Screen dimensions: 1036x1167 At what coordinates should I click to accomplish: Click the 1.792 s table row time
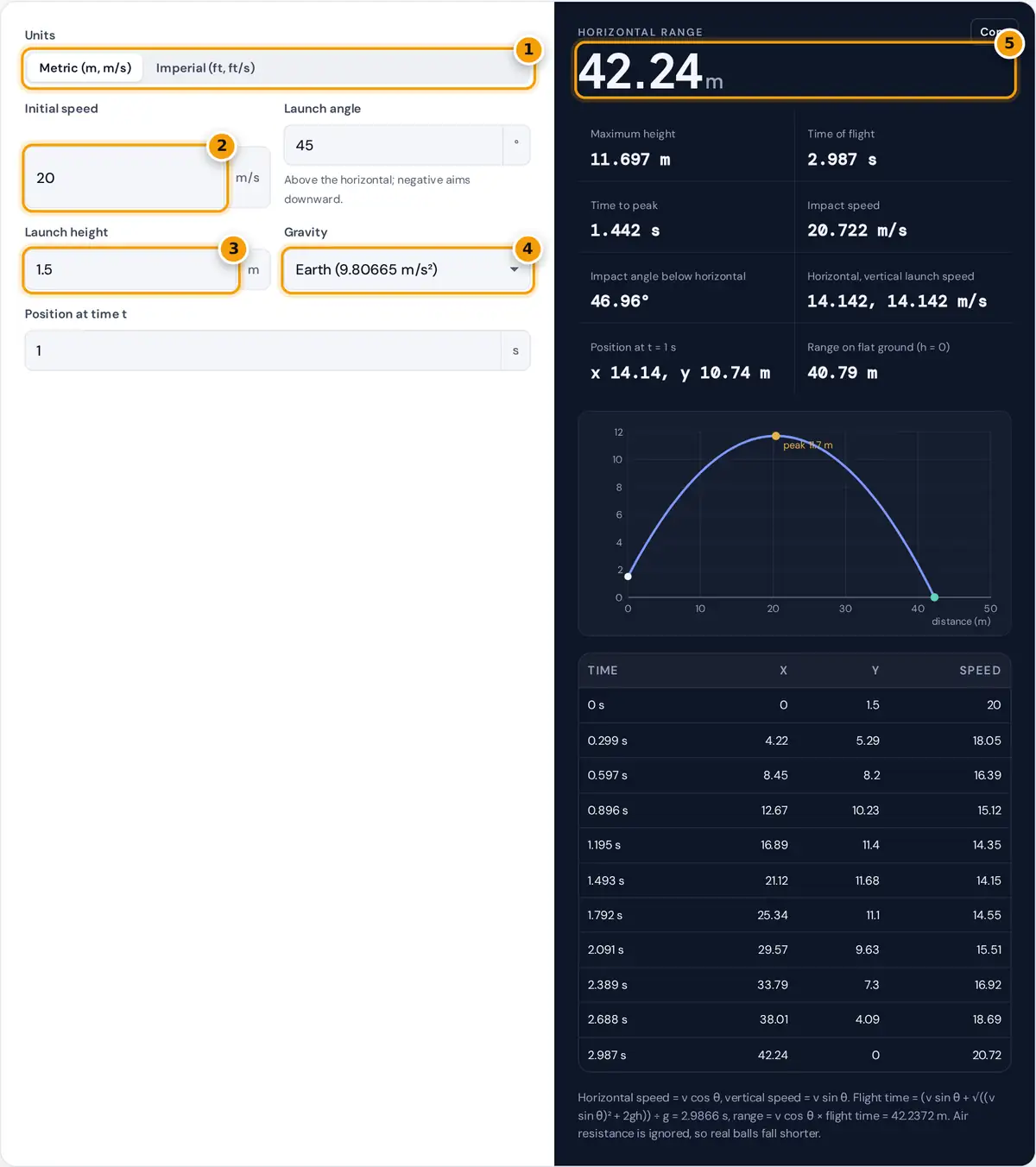(605, 915)
